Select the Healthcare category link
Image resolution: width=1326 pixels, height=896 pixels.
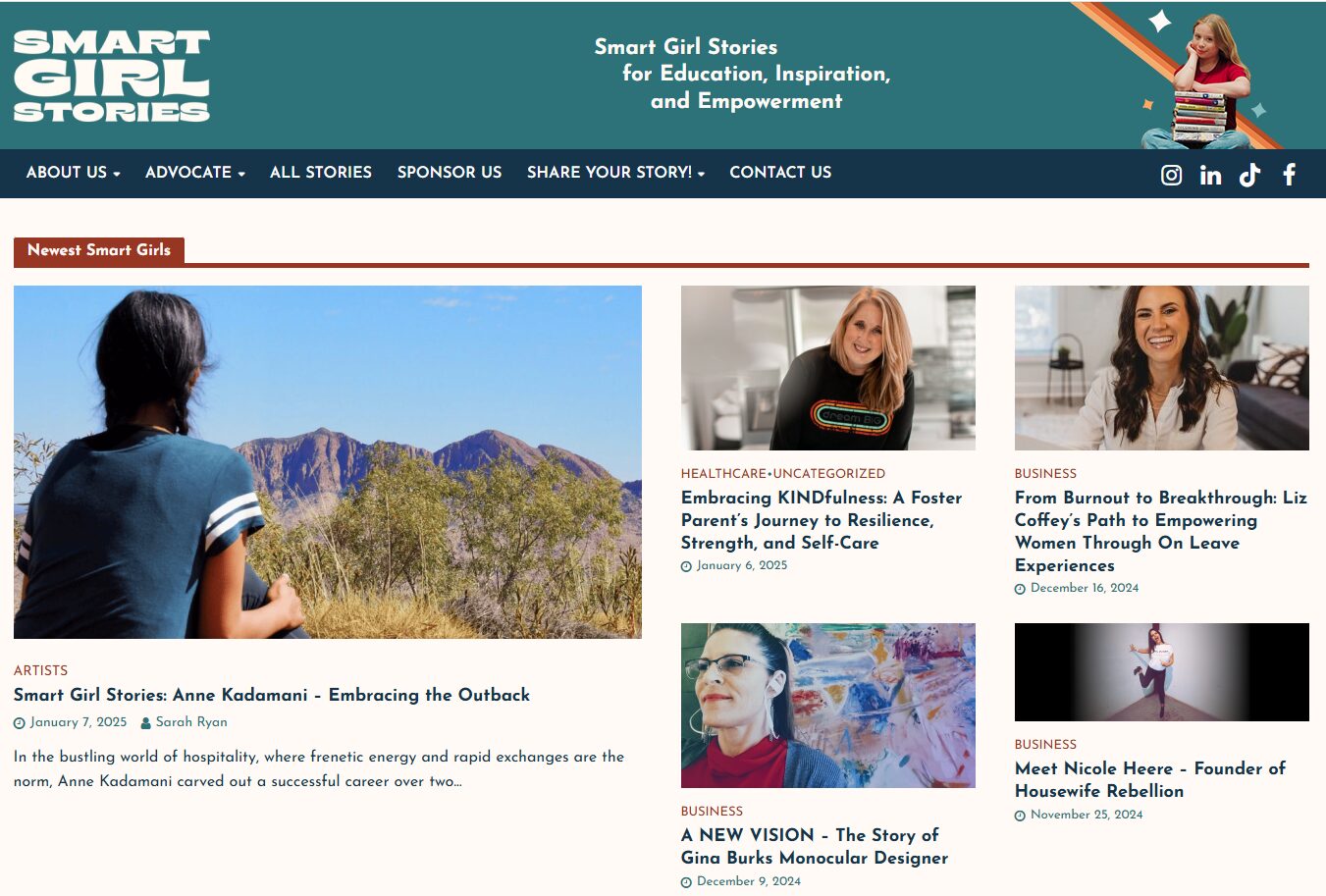723,473
